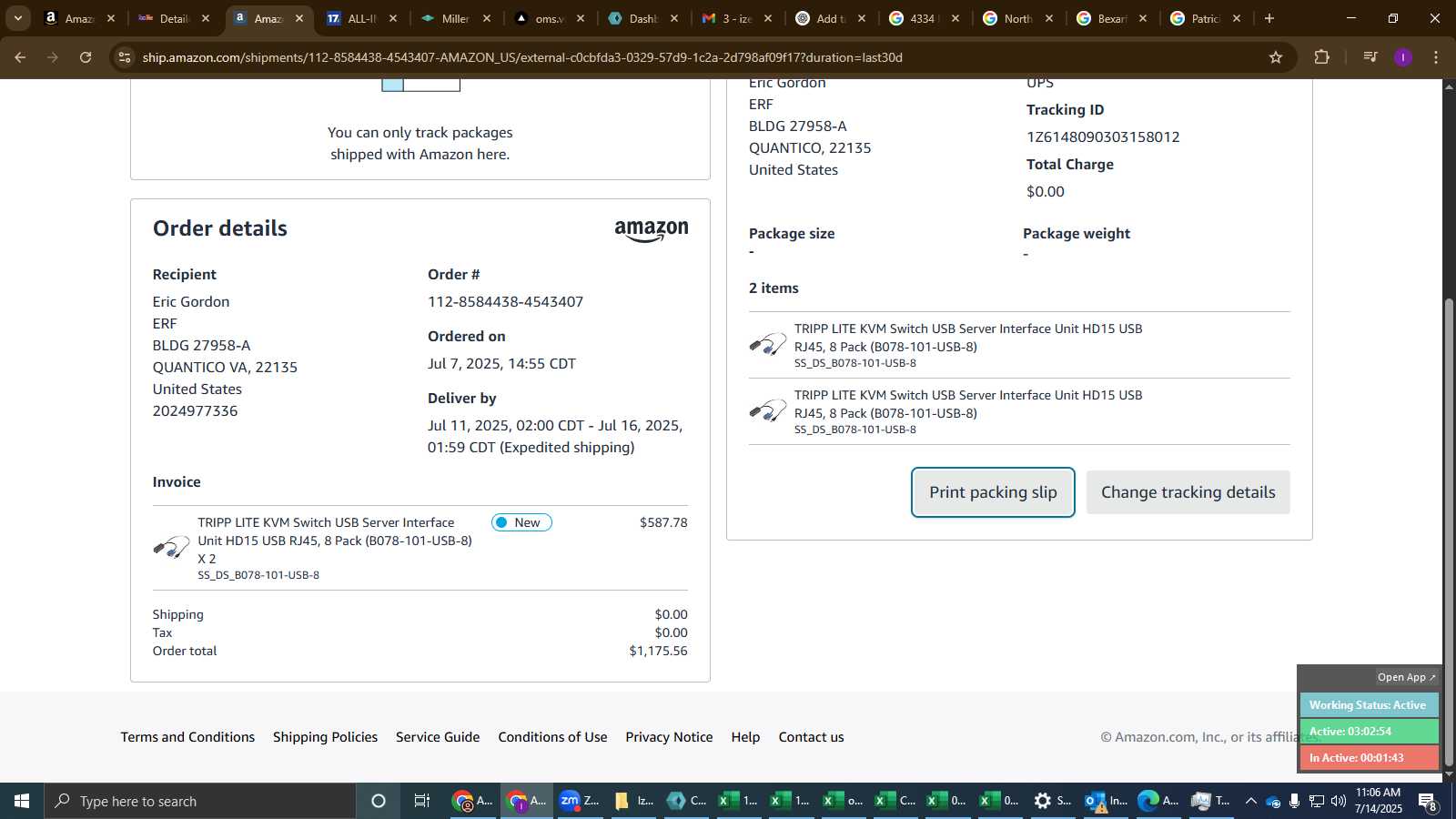Open the Chrome profile avatar

point(1403,57)
